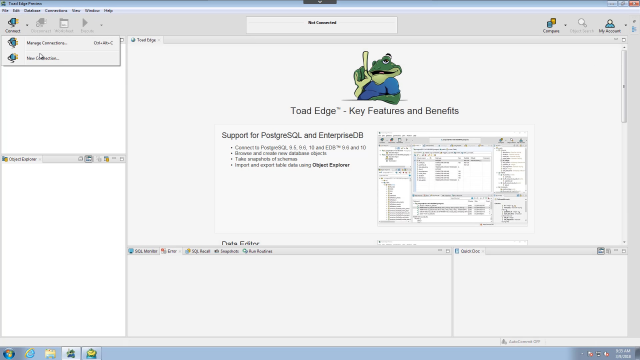Image resolution: width=640 pixels, height=360 pixels.
Task: Click Support for PostgreSQL and EnterpriseDB heading
Action: point(292,135)
